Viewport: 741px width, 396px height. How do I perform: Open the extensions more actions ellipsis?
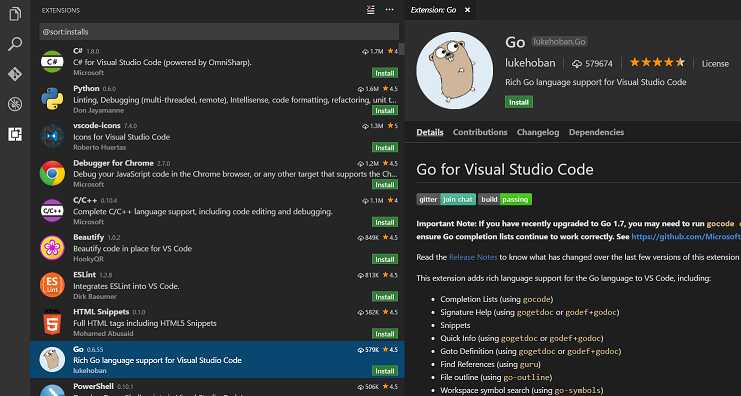click(389, 10)
